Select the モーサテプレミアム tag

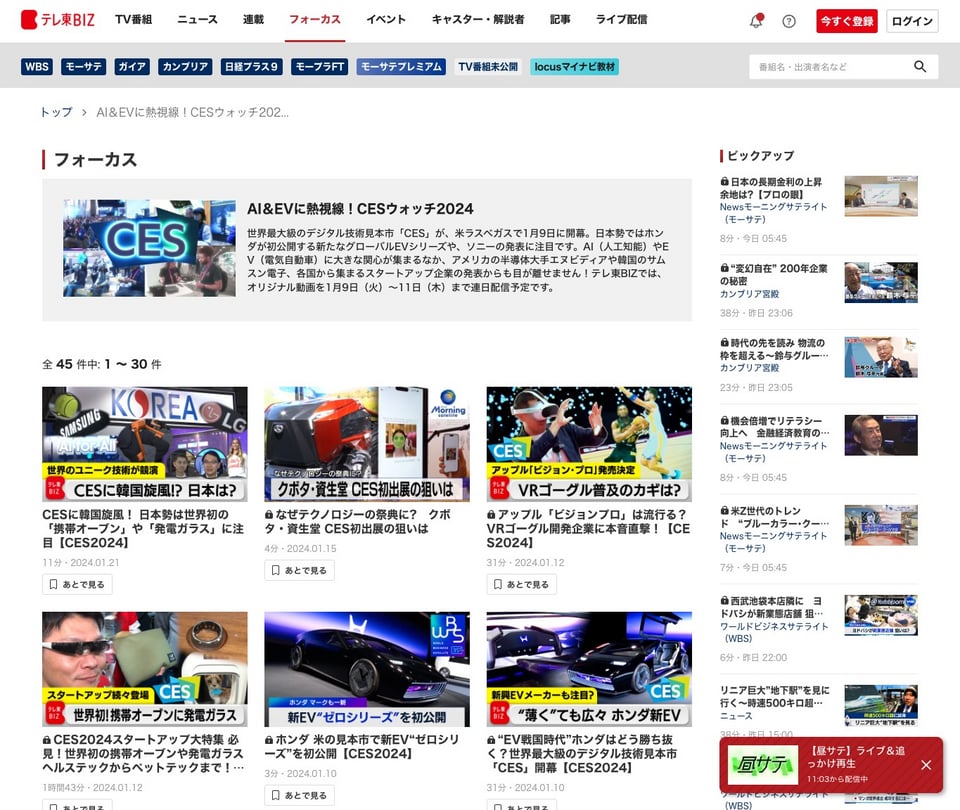click(x=401, y=67)
